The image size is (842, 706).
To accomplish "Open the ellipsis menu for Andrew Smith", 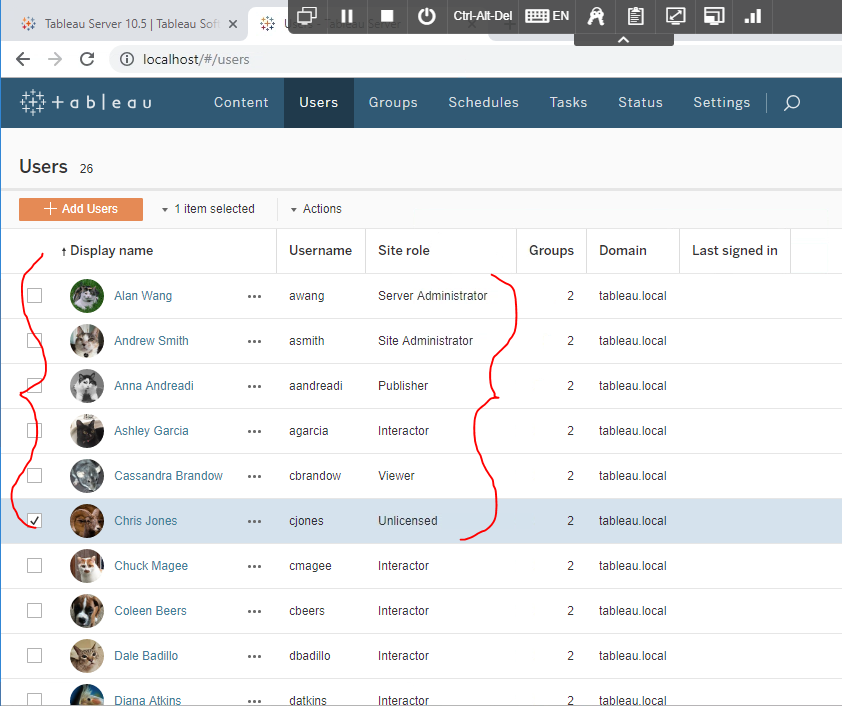I will [x=255, y=341].
